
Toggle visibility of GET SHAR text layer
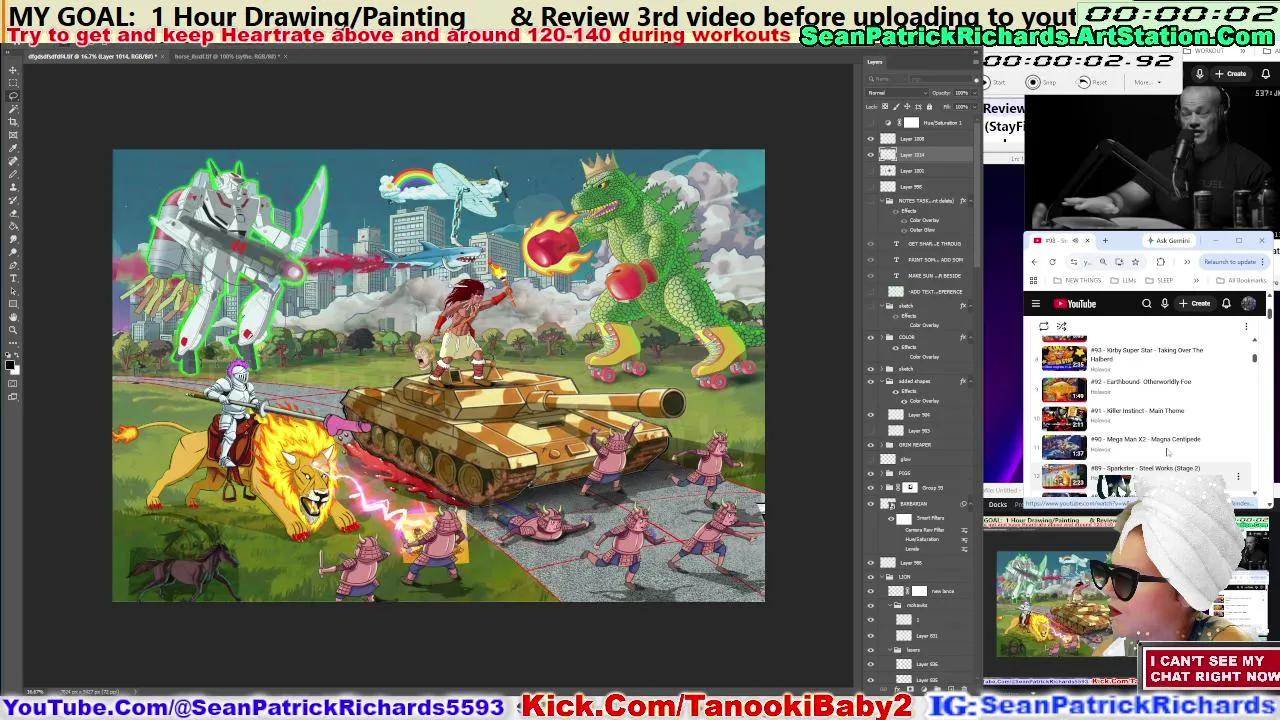click(x=870, y=244)
